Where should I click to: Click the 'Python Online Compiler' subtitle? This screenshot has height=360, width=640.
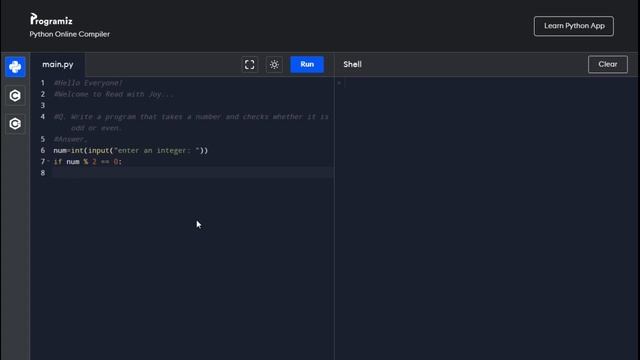pyautogui.click(x=69, y=34)
